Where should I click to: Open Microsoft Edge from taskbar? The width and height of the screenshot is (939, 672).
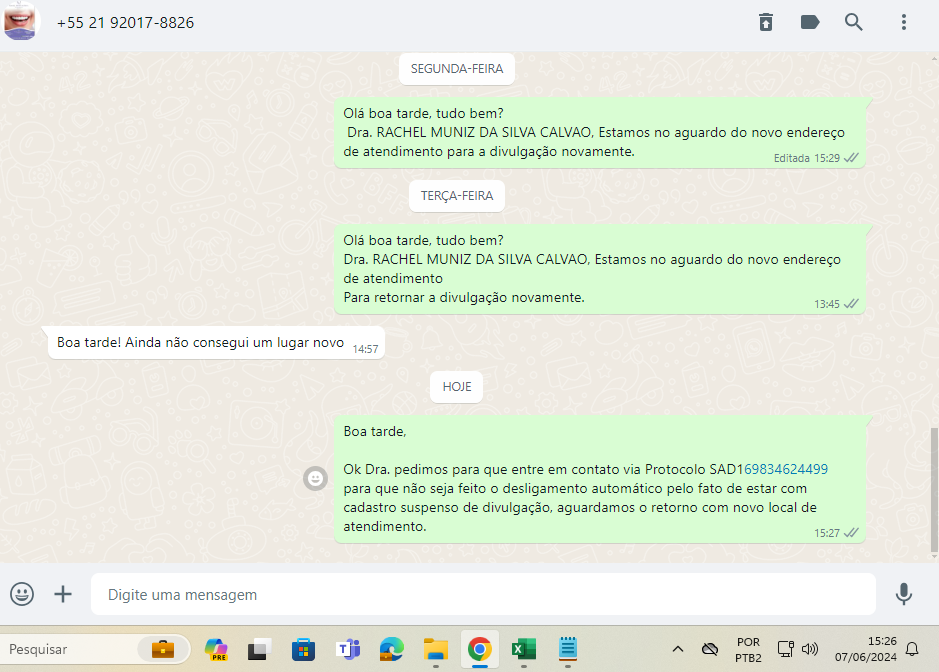[392, 649]
